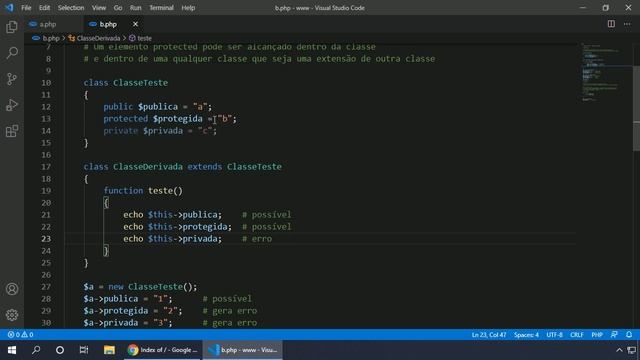Click 'extends' keyword on line 17
Viewport: 640px width, 360px height.
tap(205, 167)
